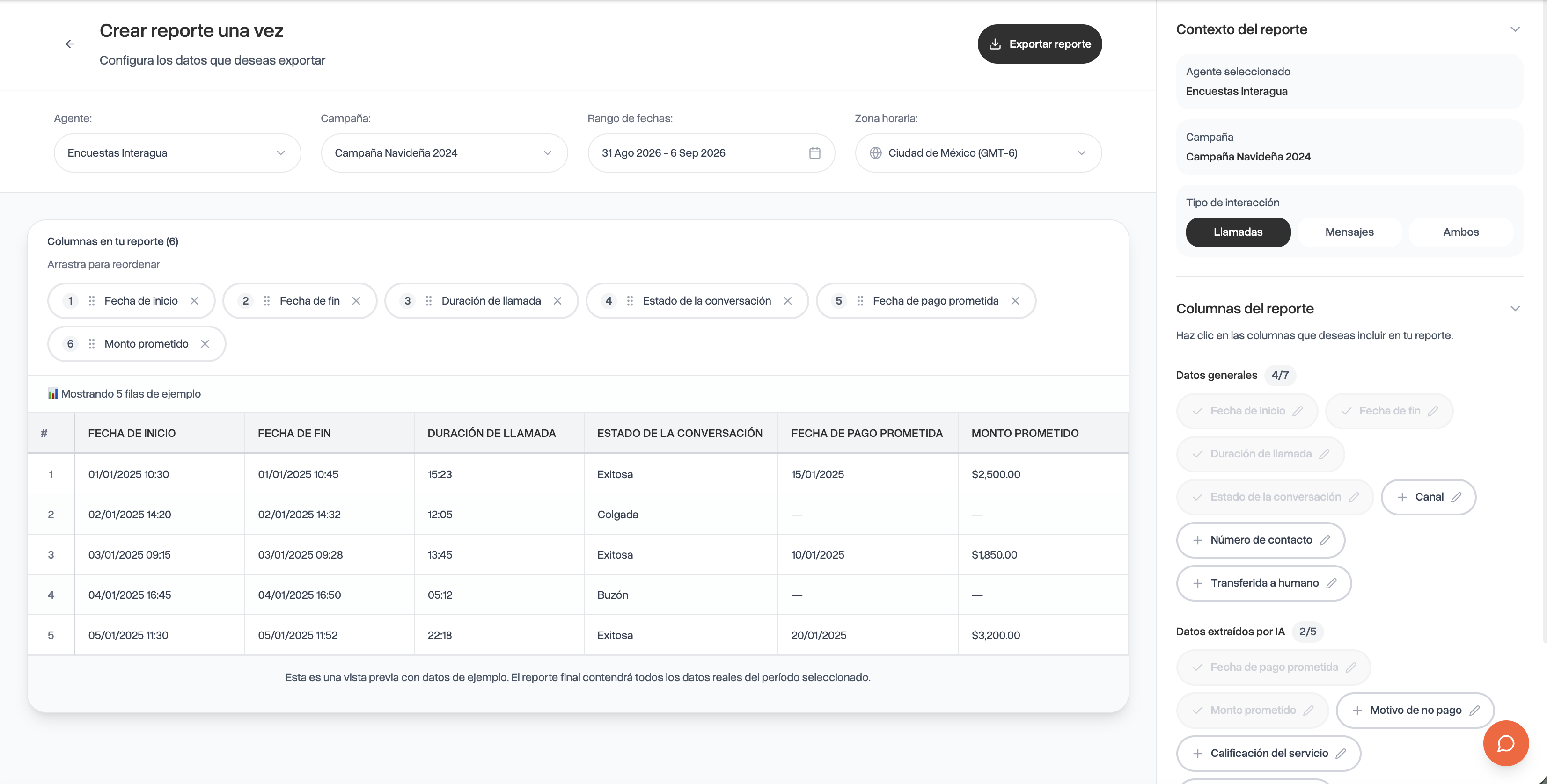
Task: Edit the Canal column with pencil icon
Action: [1456, 497]
